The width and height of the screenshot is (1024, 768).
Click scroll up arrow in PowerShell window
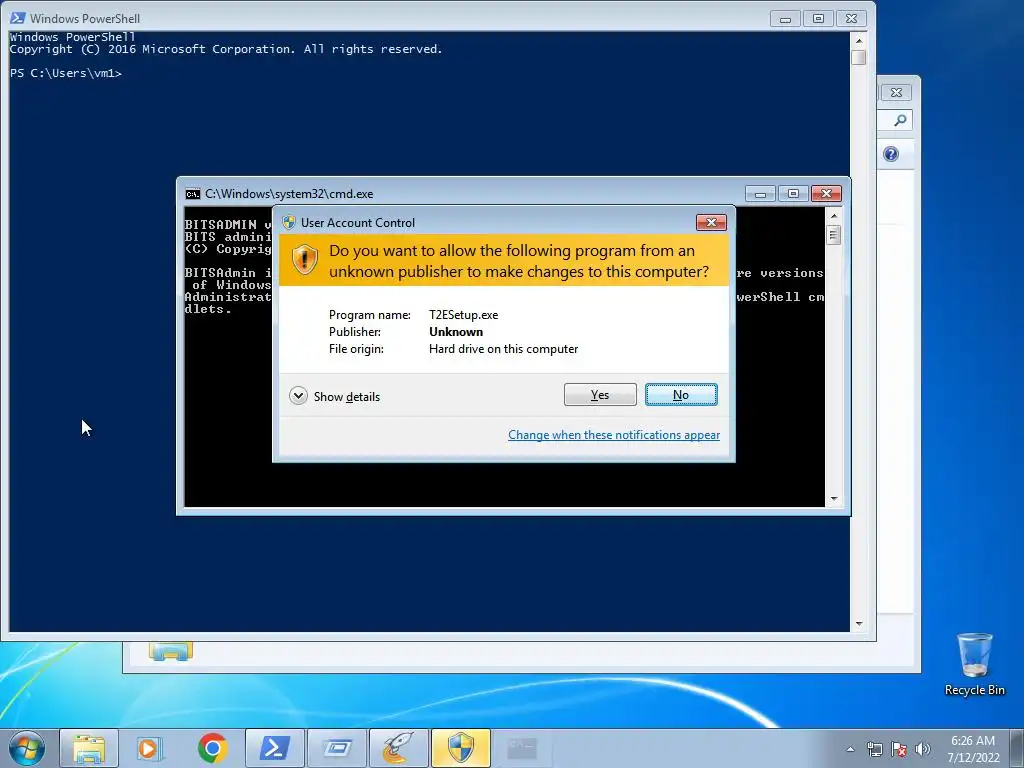859,40
